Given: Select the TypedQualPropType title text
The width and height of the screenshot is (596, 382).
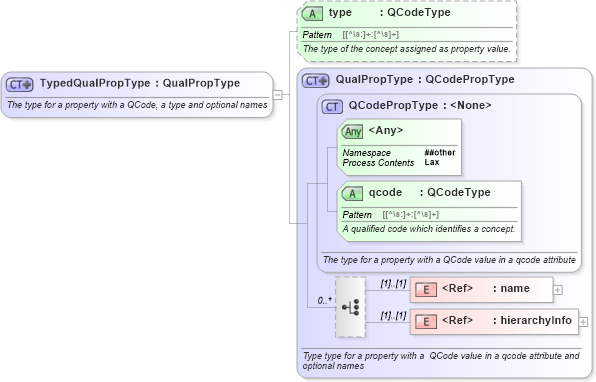Looking at the screenshot, I should point(140,83).
